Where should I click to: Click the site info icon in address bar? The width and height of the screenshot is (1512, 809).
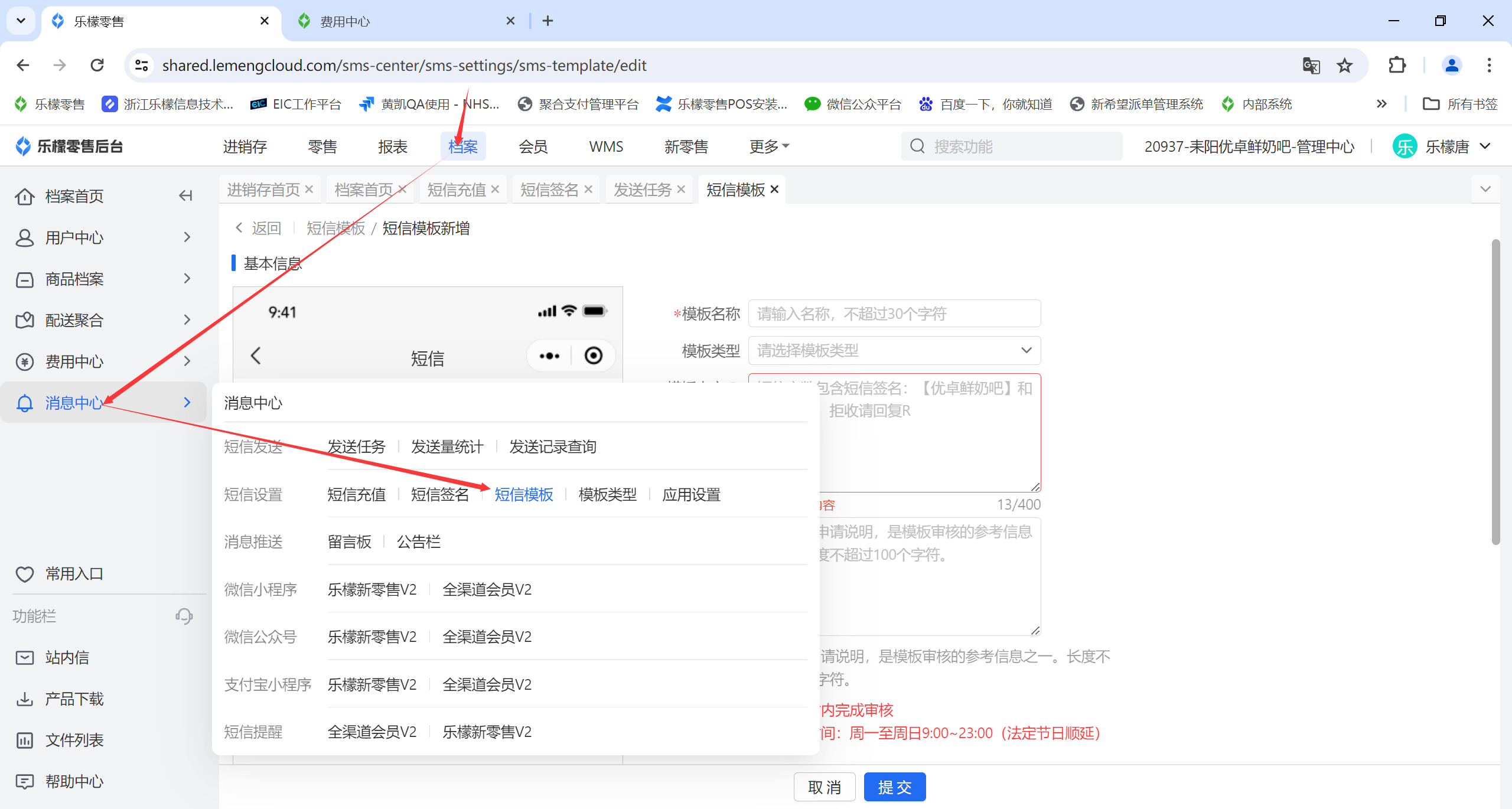point(142,65)
